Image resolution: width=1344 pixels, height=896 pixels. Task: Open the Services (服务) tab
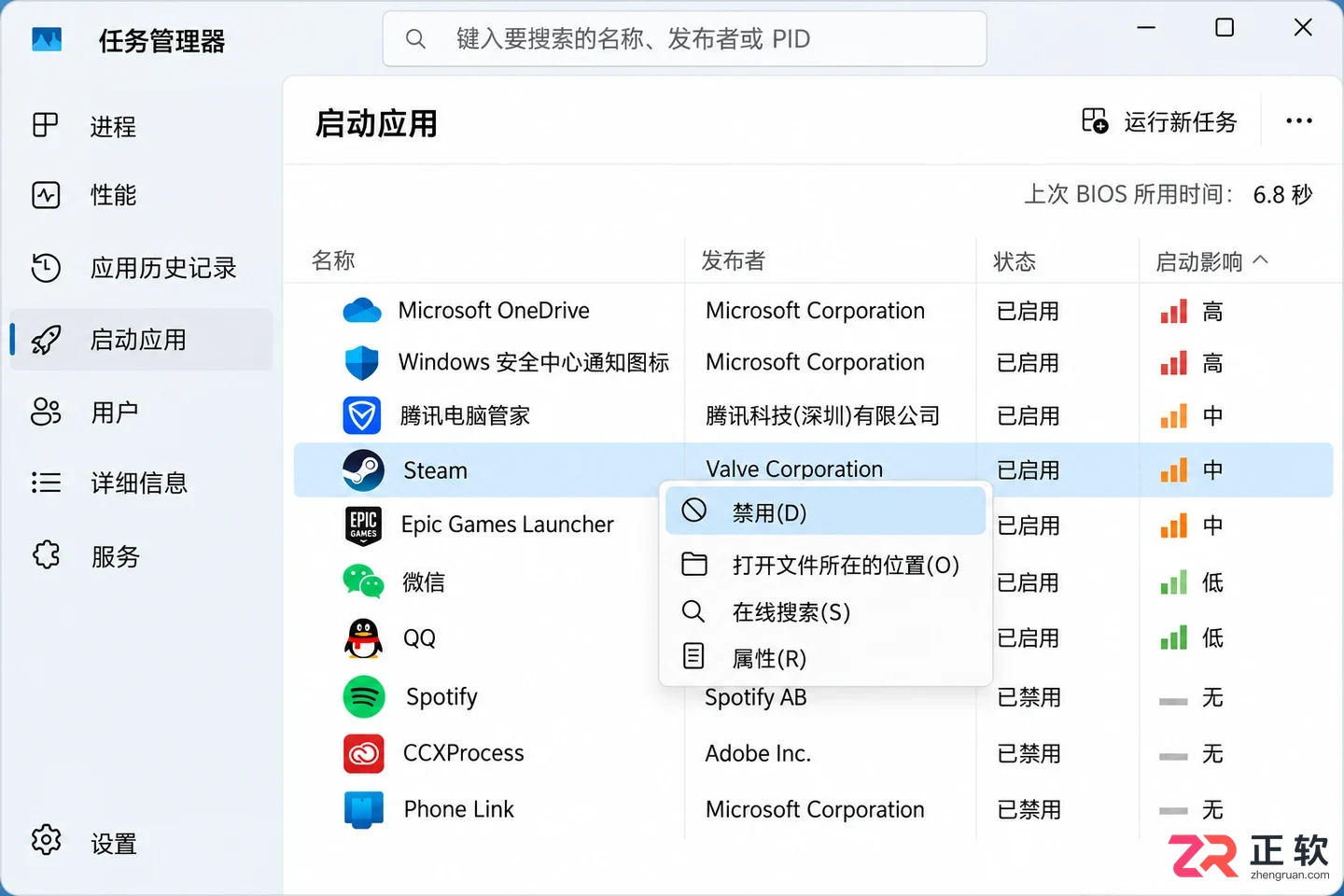pyautogui.click(x=141, y=556)
